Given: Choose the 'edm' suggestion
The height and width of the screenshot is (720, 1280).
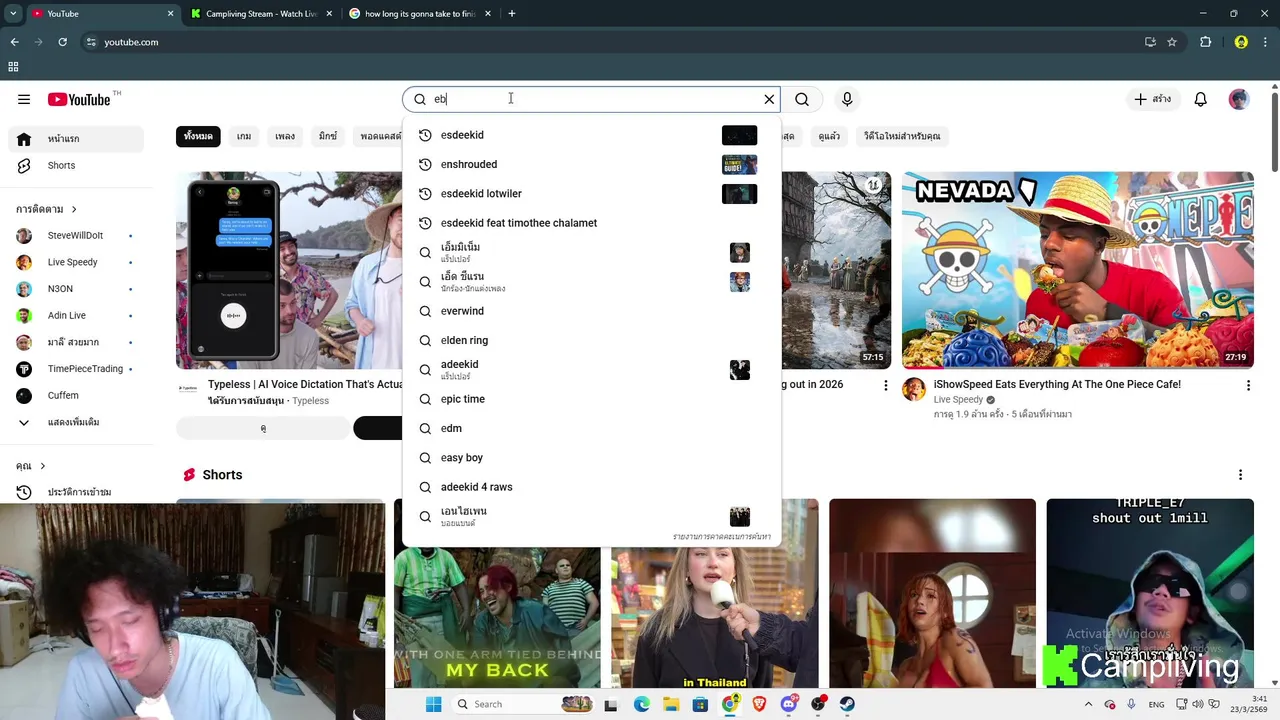Looking at the screenshot, I should 591,428.
